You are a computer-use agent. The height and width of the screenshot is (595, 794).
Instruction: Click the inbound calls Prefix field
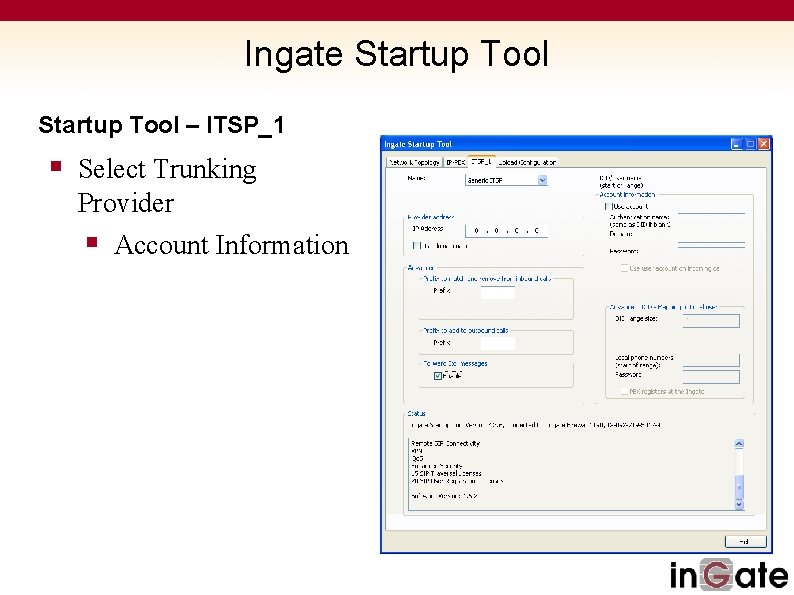(x=498, y=292)
